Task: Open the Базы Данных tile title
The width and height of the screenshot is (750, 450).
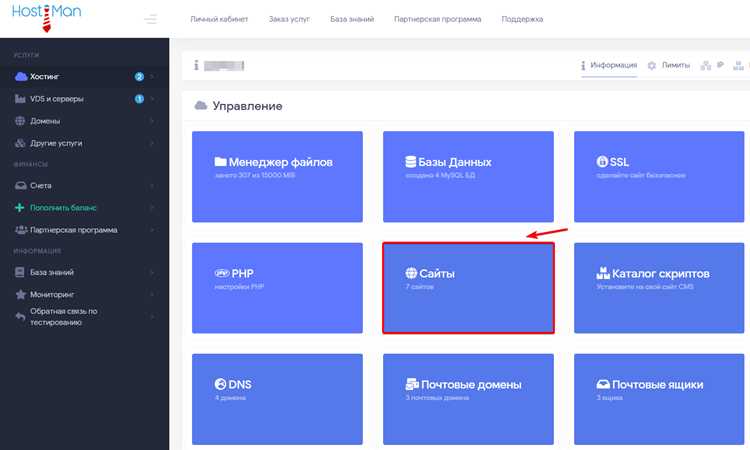Action: pos(455,162)
